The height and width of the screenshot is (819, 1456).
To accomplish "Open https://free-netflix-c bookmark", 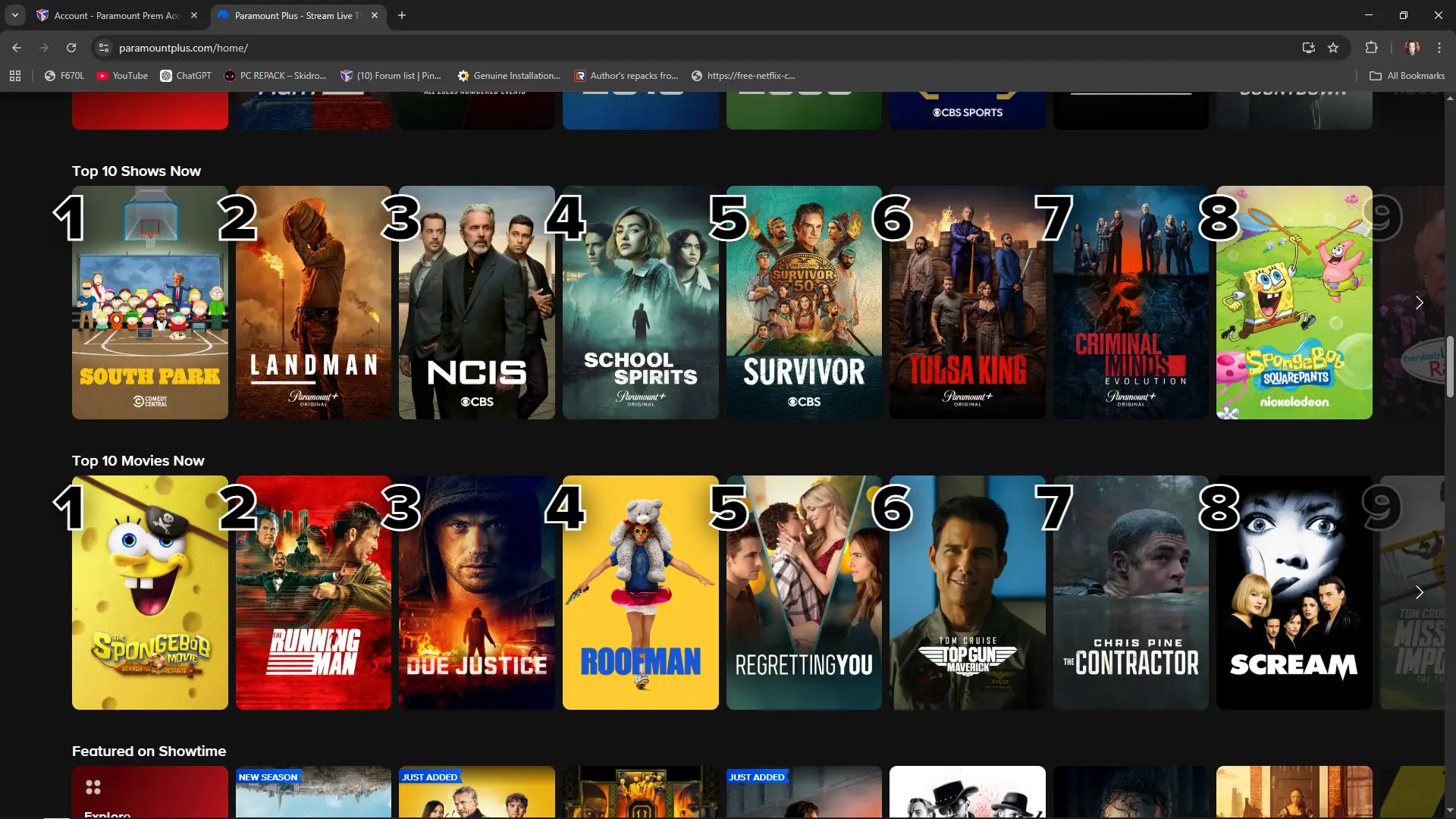I will (x=743, y=76).
